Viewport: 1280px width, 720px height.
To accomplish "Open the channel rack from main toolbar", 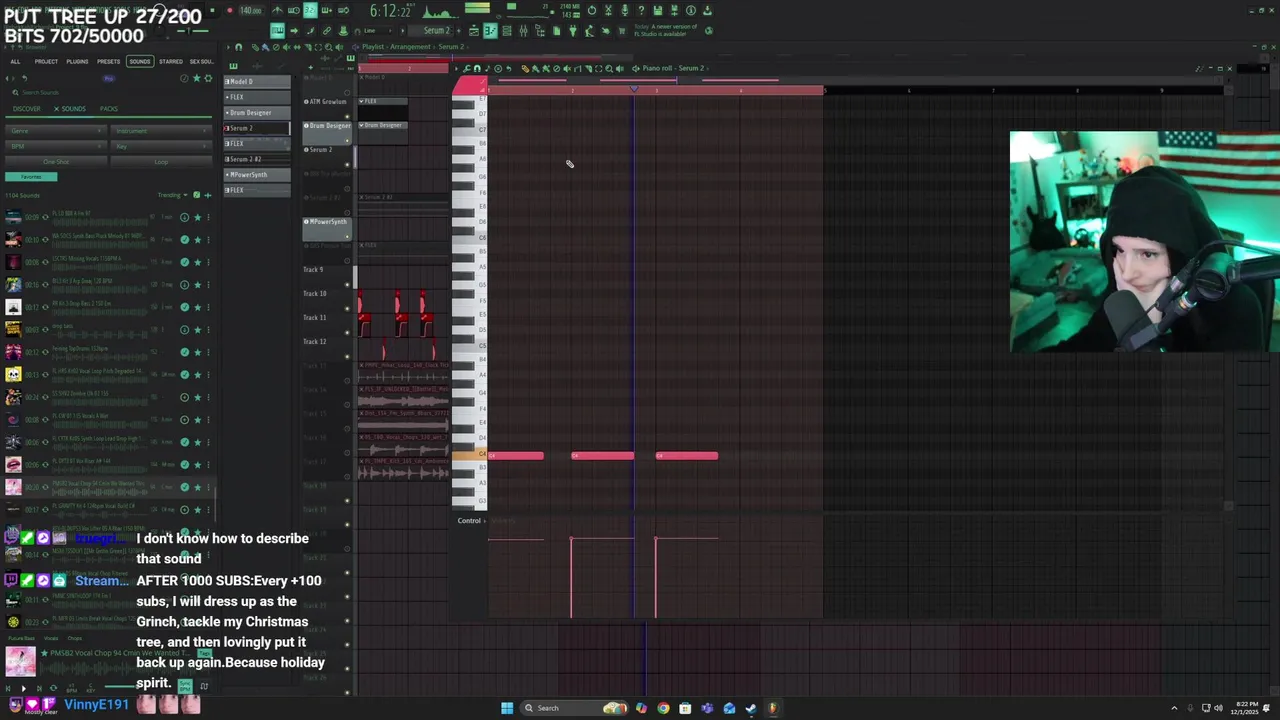I will [x=507, y=30].
